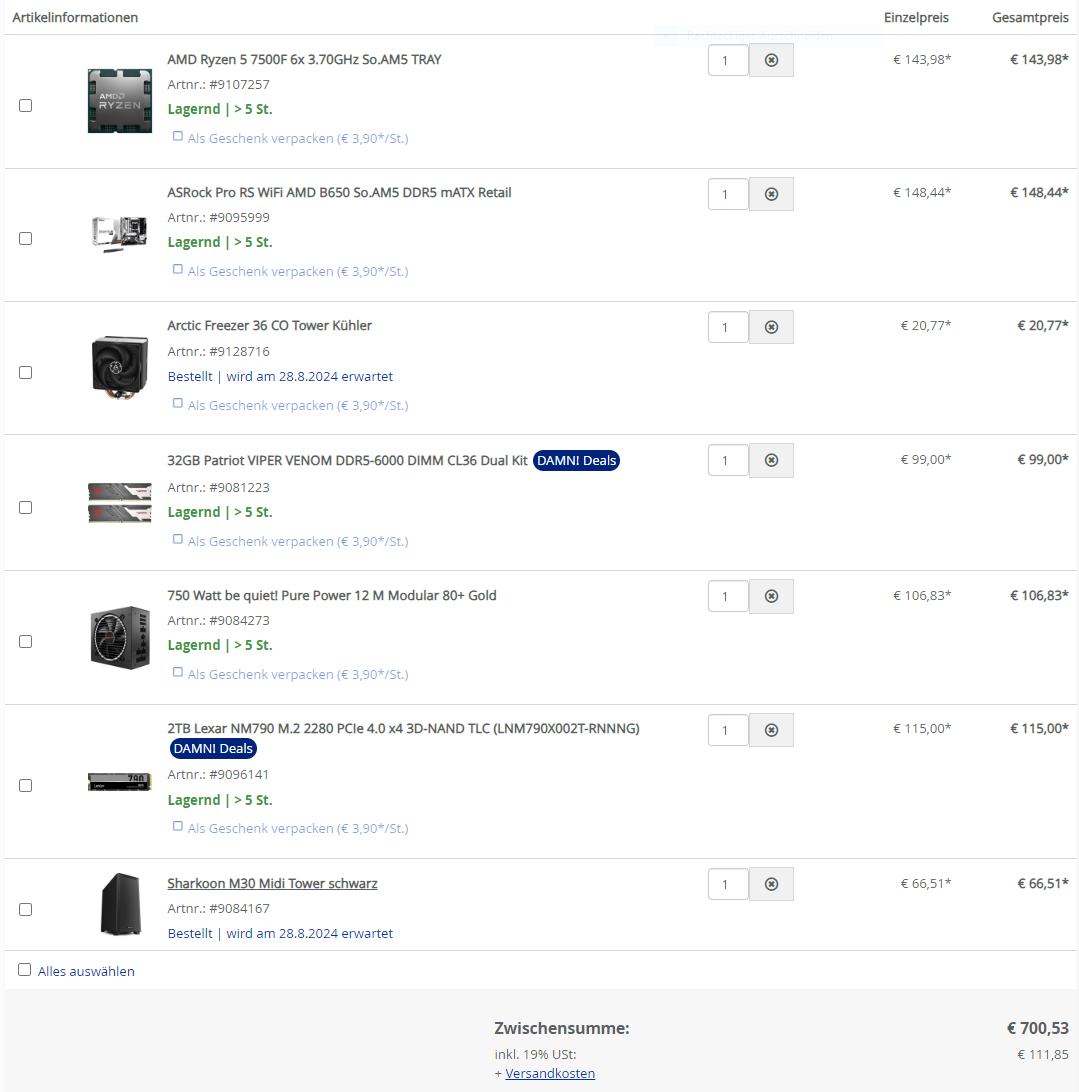Open the 32GB Patriot VIPER VENOM product link
Viewport: 1079px width, 1092px height.
pyautogui.click(x=348, y=461)
